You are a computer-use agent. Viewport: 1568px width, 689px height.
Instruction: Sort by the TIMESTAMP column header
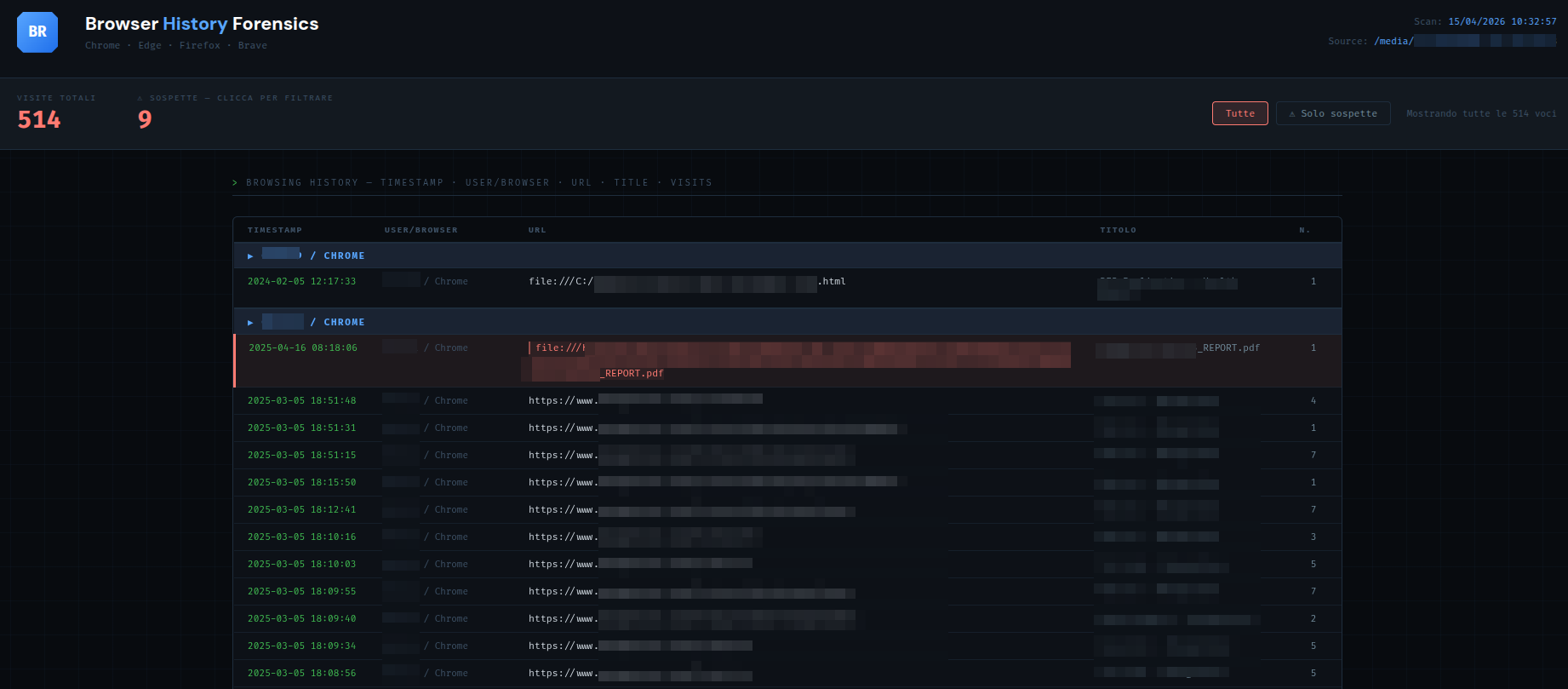pos(274,230)
